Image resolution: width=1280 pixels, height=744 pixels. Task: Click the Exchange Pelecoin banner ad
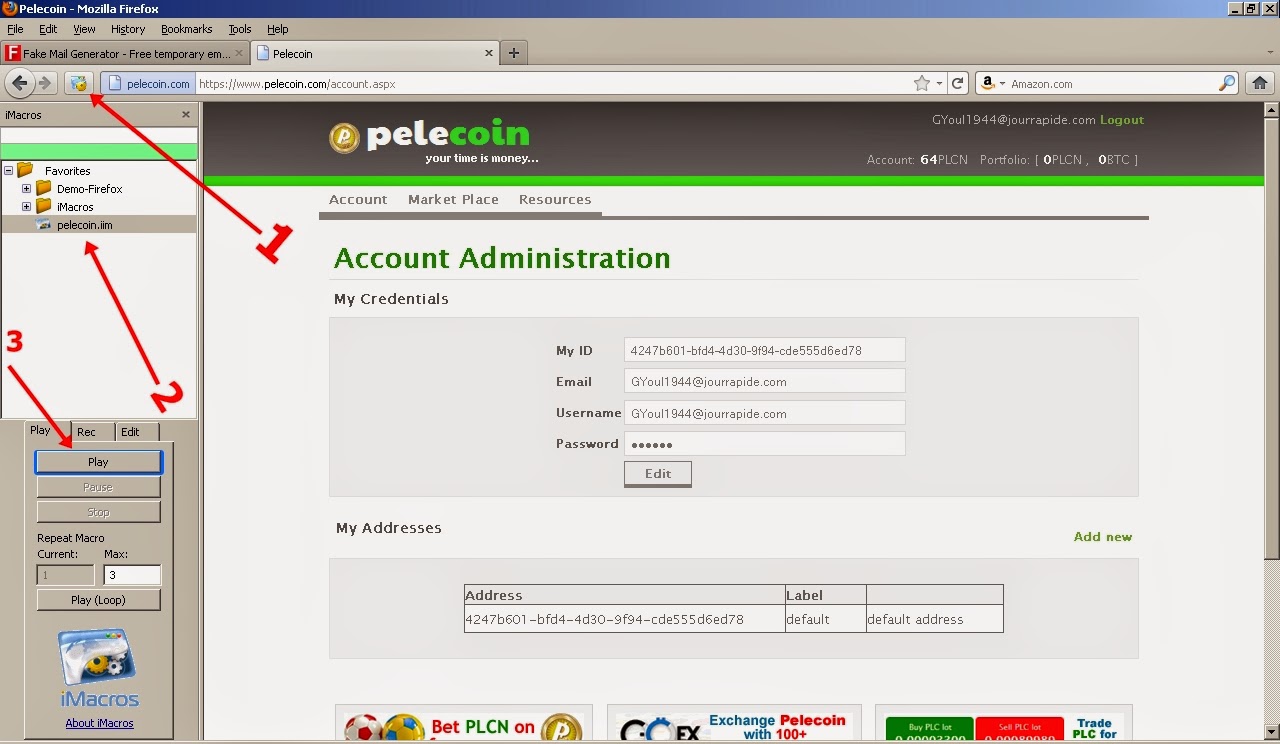pos(734,724)
